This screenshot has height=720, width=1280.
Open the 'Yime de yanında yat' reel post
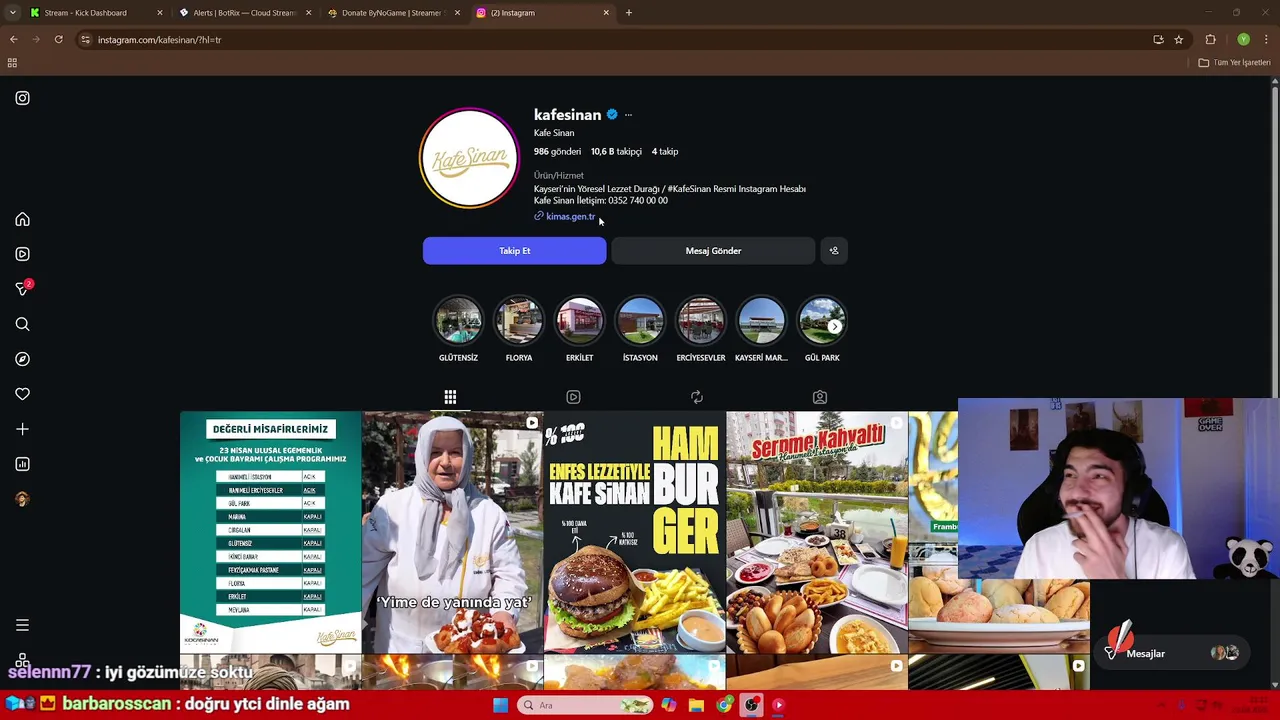[x=452, y=532]
